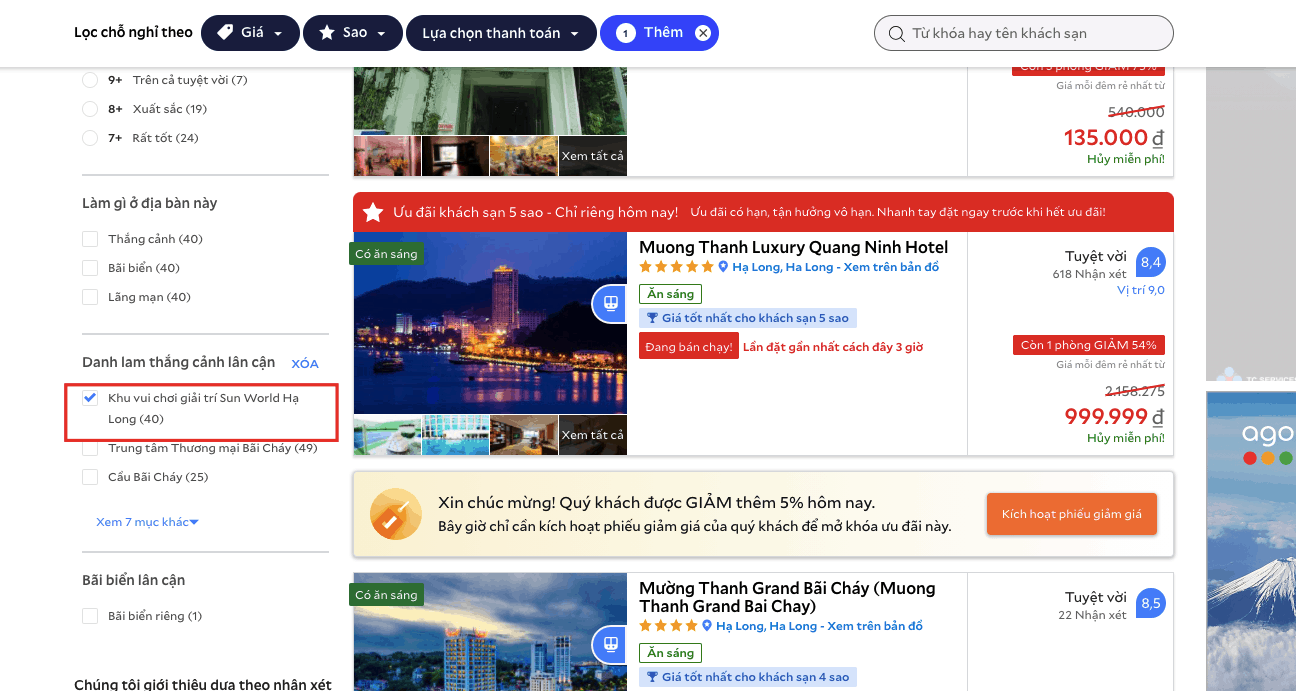Image resolution: width=1296 pixels, height=691 pixels.
Task: Open the Thêm filters pill
Action: click(659, 33)
